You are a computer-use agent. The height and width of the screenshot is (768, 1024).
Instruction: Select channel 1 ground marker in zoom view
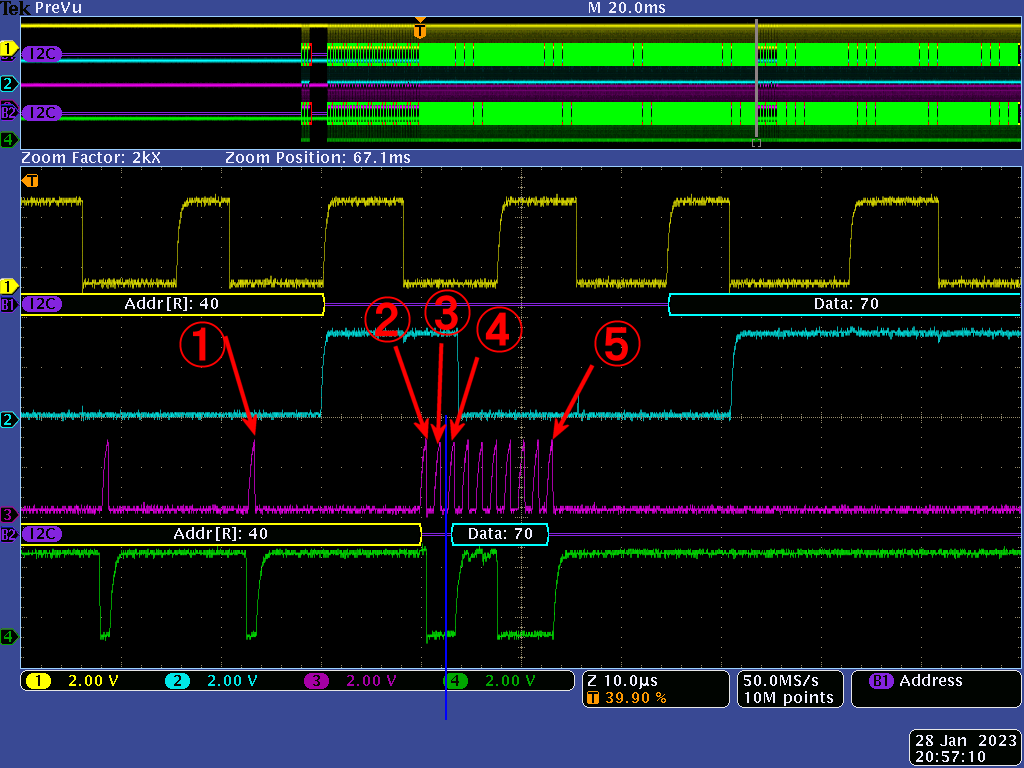click(8, 286)
